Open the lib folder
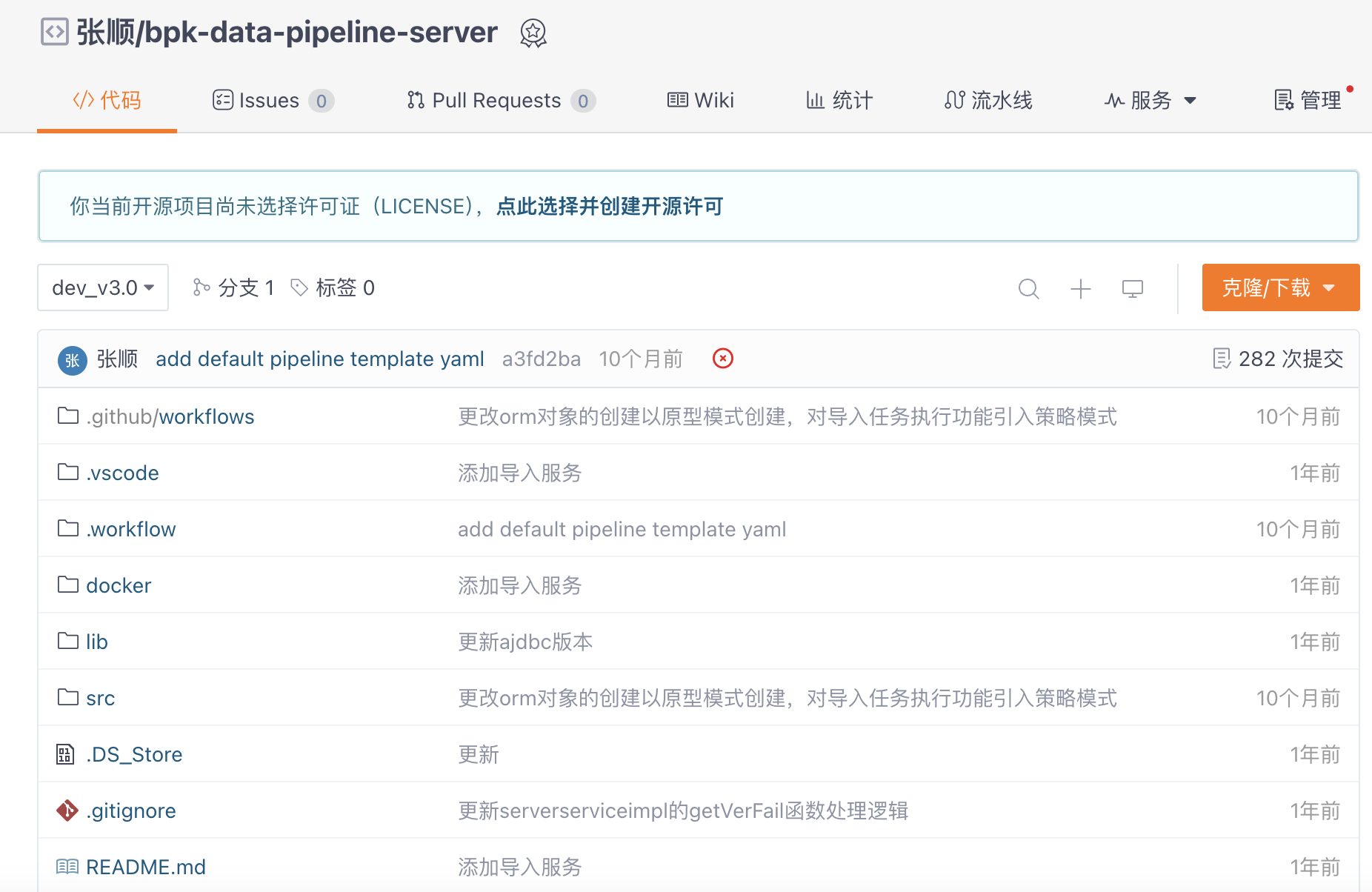Image resolution: width=1372 pixels, height=892 pixels. click(97, 642)
